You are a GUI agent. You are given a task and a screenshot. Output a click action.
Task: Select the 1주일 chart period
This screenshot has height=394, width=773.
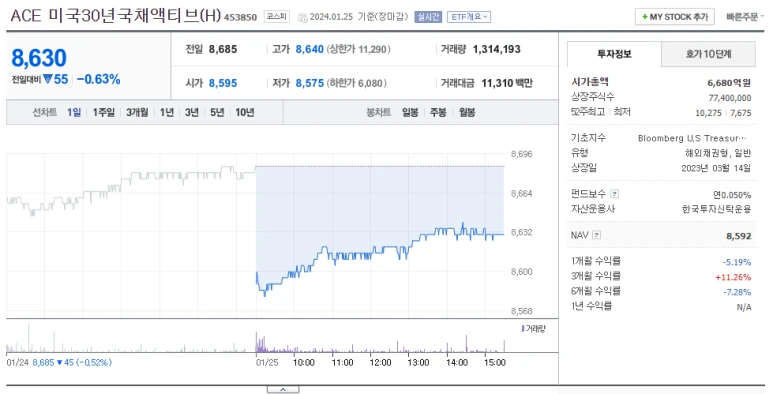pyautogui.click(x=104, y=112)
